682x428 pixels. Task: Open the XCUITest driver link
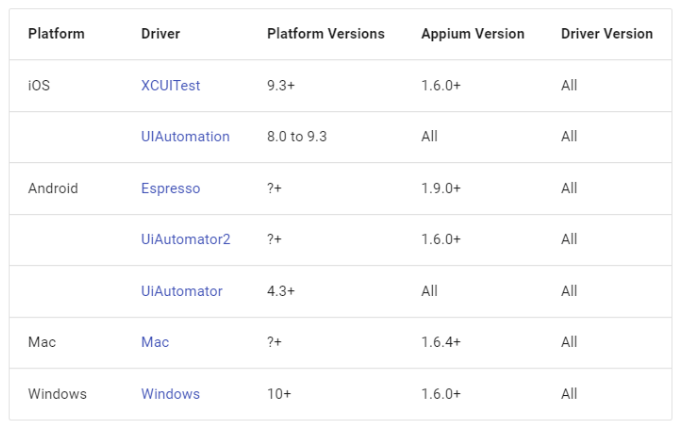170,86
